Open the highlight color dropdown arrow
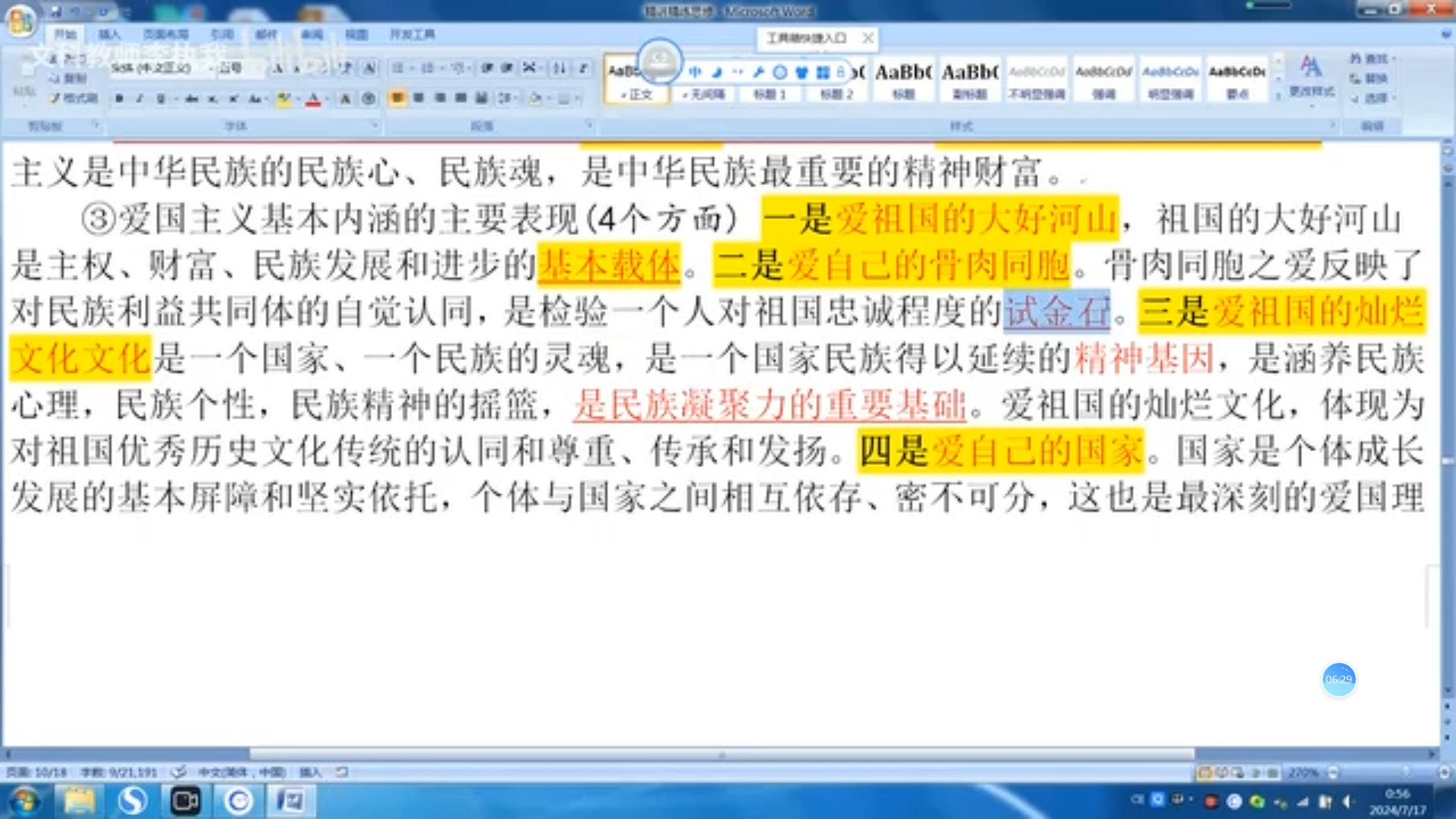 point(297,99)
